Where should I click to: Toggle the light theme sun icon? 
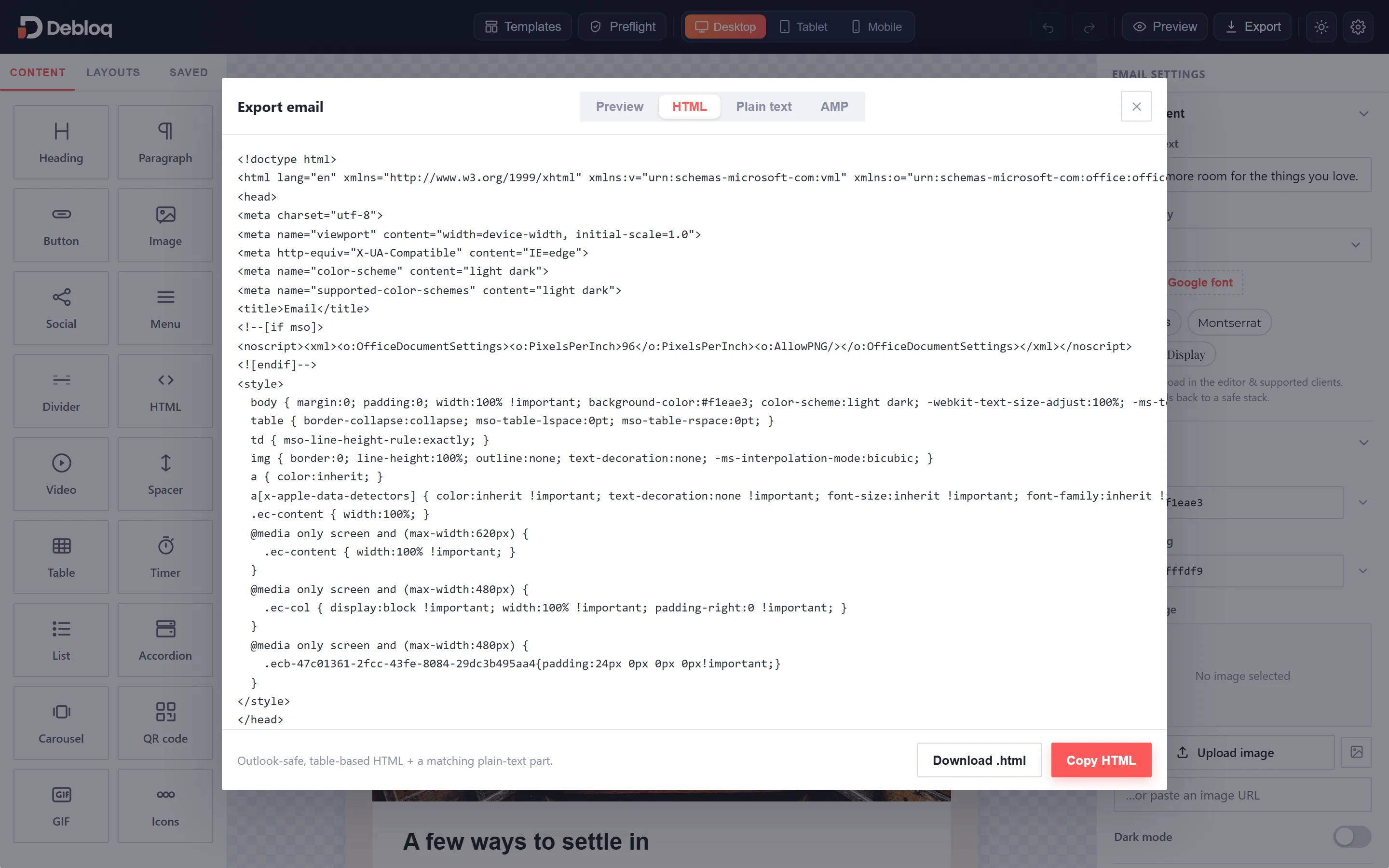pos(1321,27)
